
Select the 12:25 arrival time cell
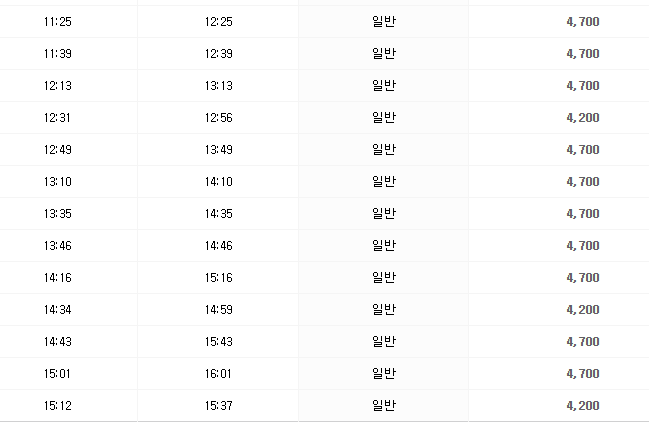click(x=217, y=21)
